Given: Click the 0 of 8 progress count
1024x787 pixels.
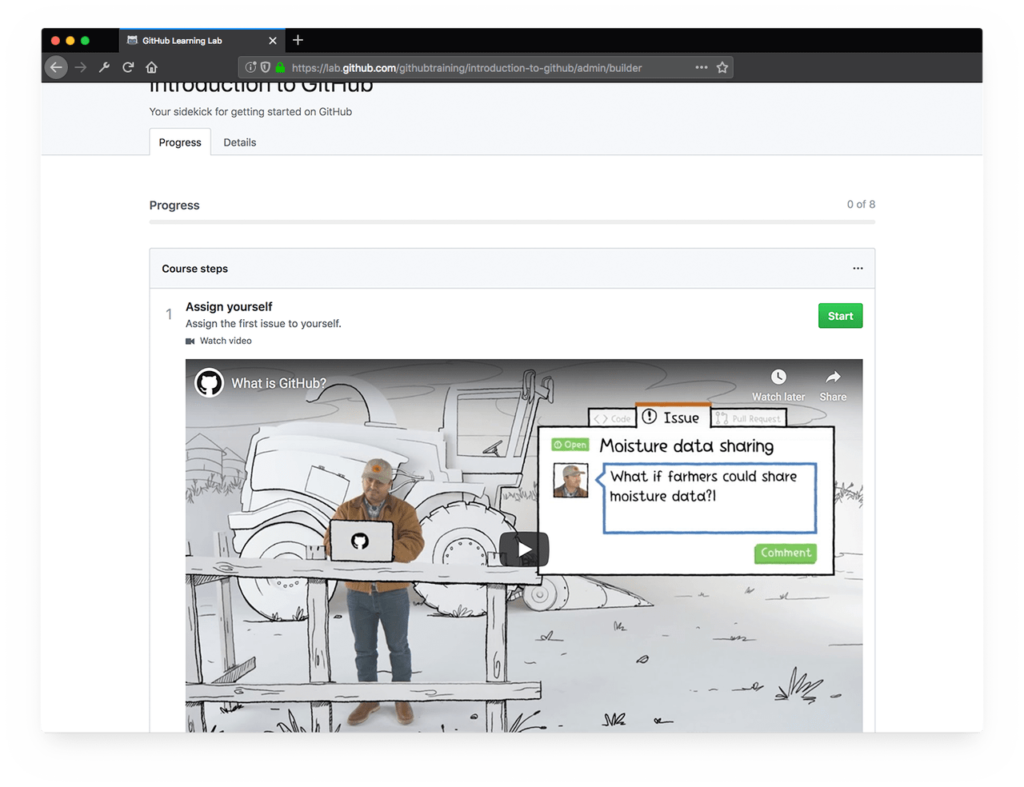Looking at the screenshot, I should point(861,204).
